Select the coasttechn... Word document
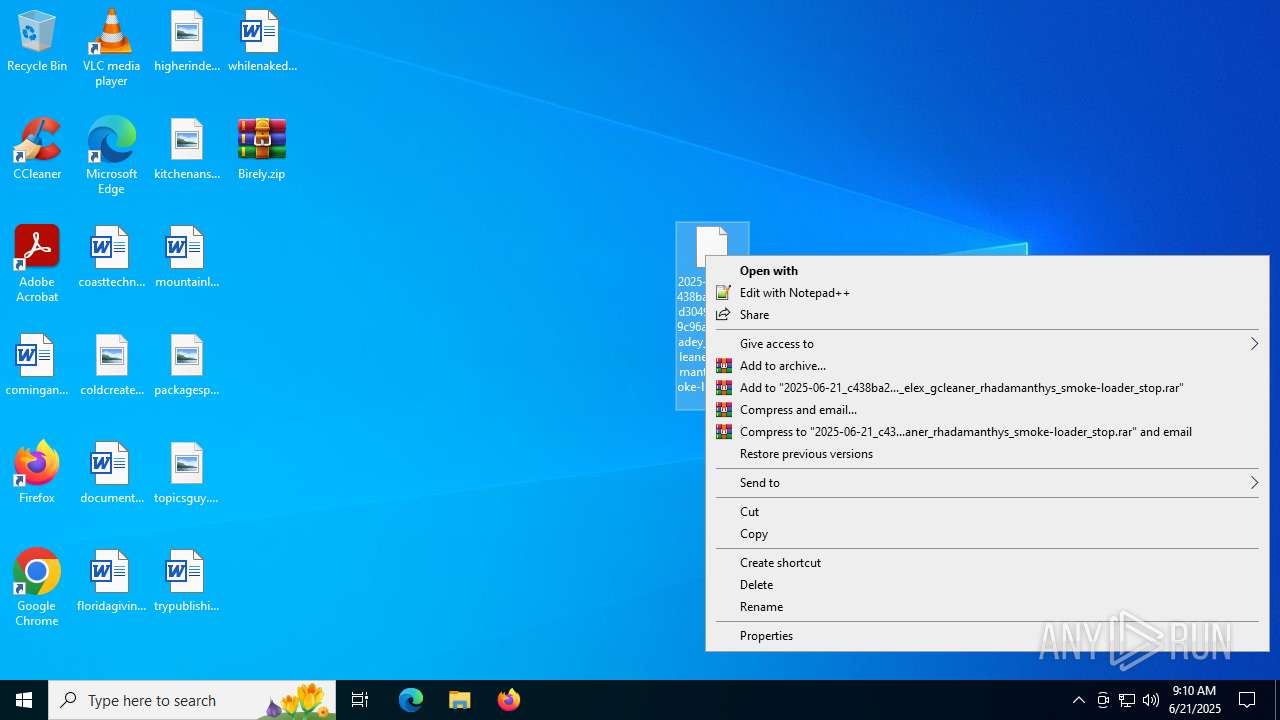This screenshot has height=720, width=1280. pyautogui.click(x=111, y=258)
